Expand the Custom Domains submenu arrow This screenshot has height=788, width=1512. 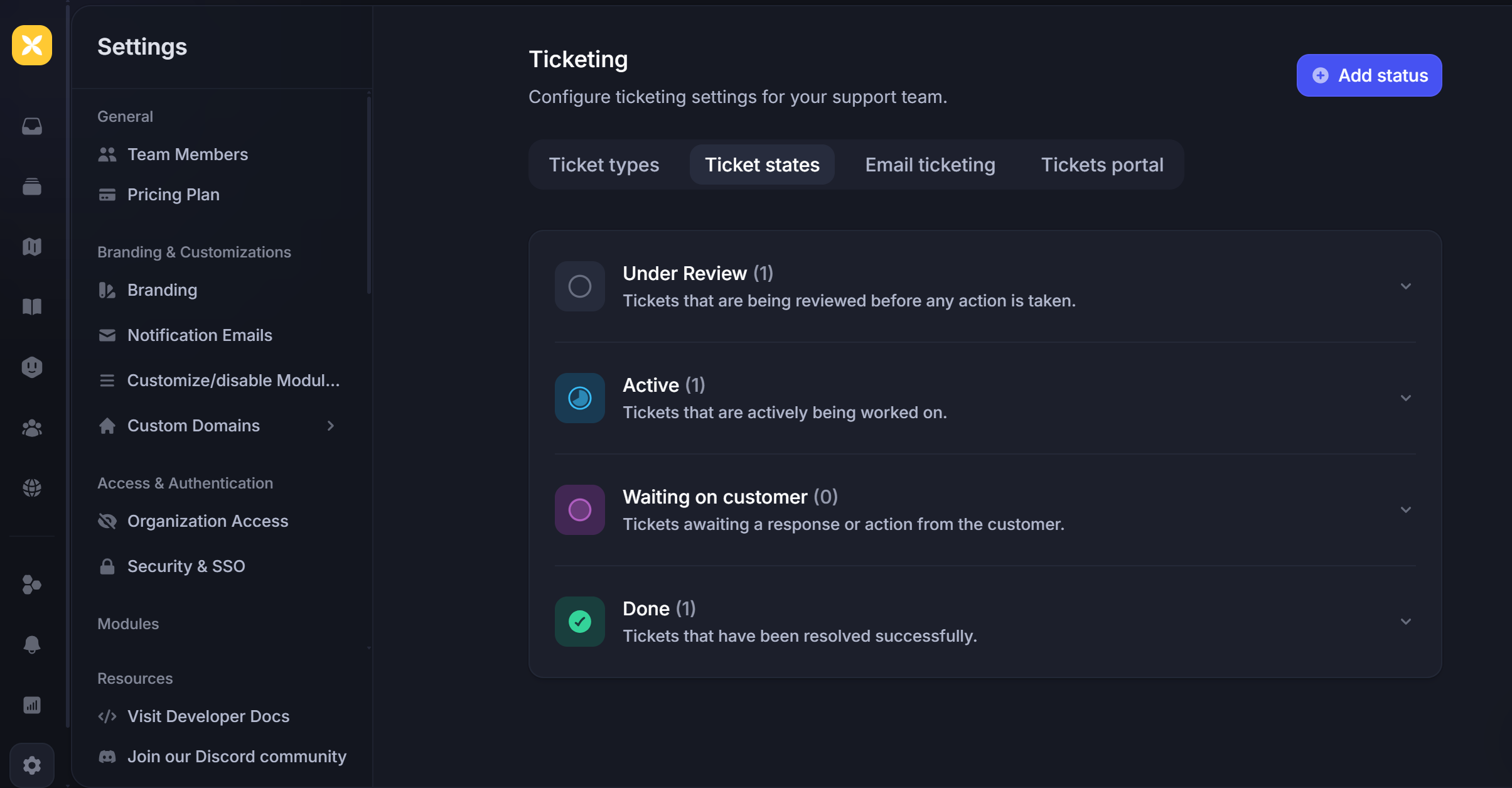point(331,426)
